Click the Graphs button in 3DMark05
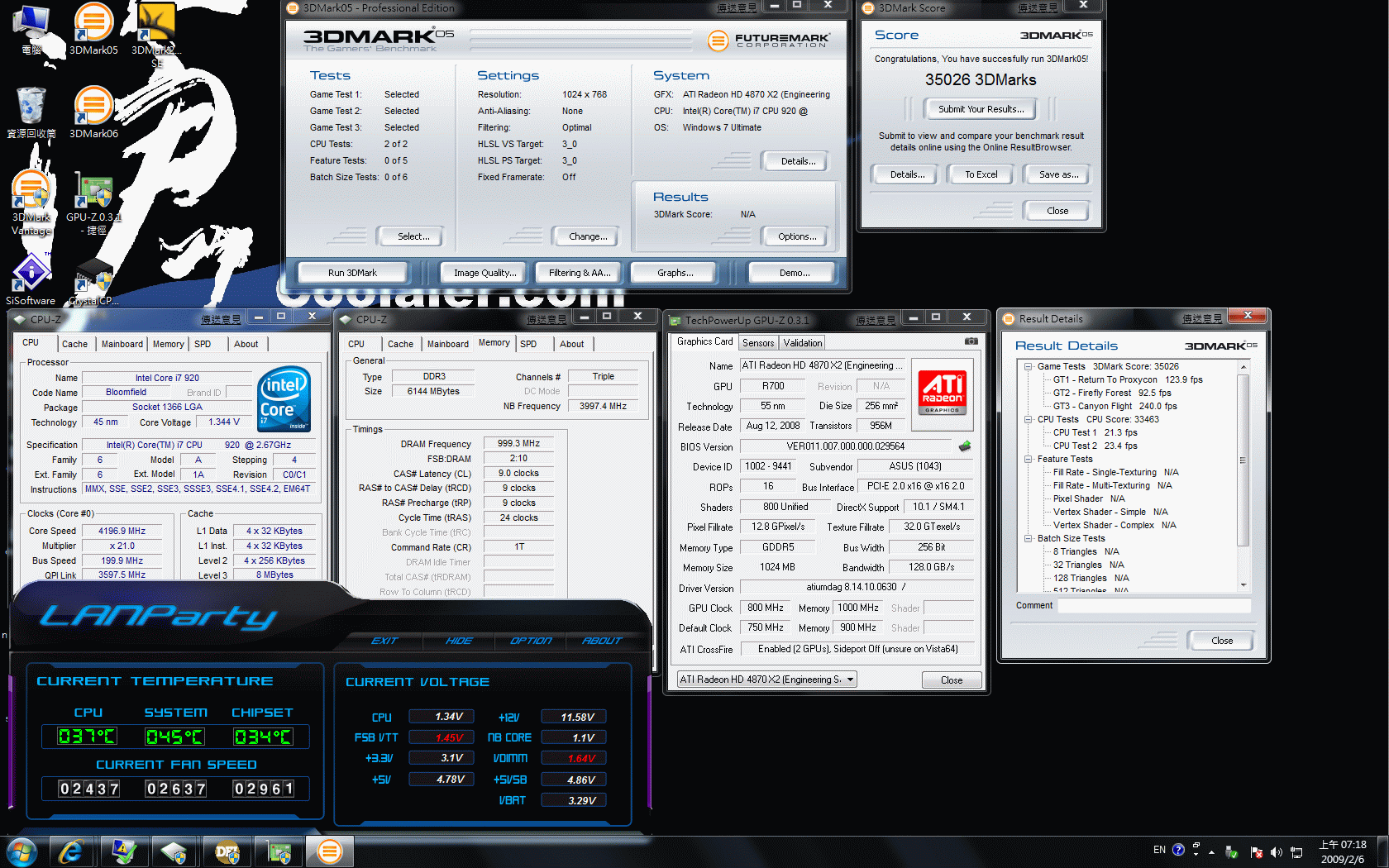Viewport: 1389px width, 868px height. [x=675, y=273]
